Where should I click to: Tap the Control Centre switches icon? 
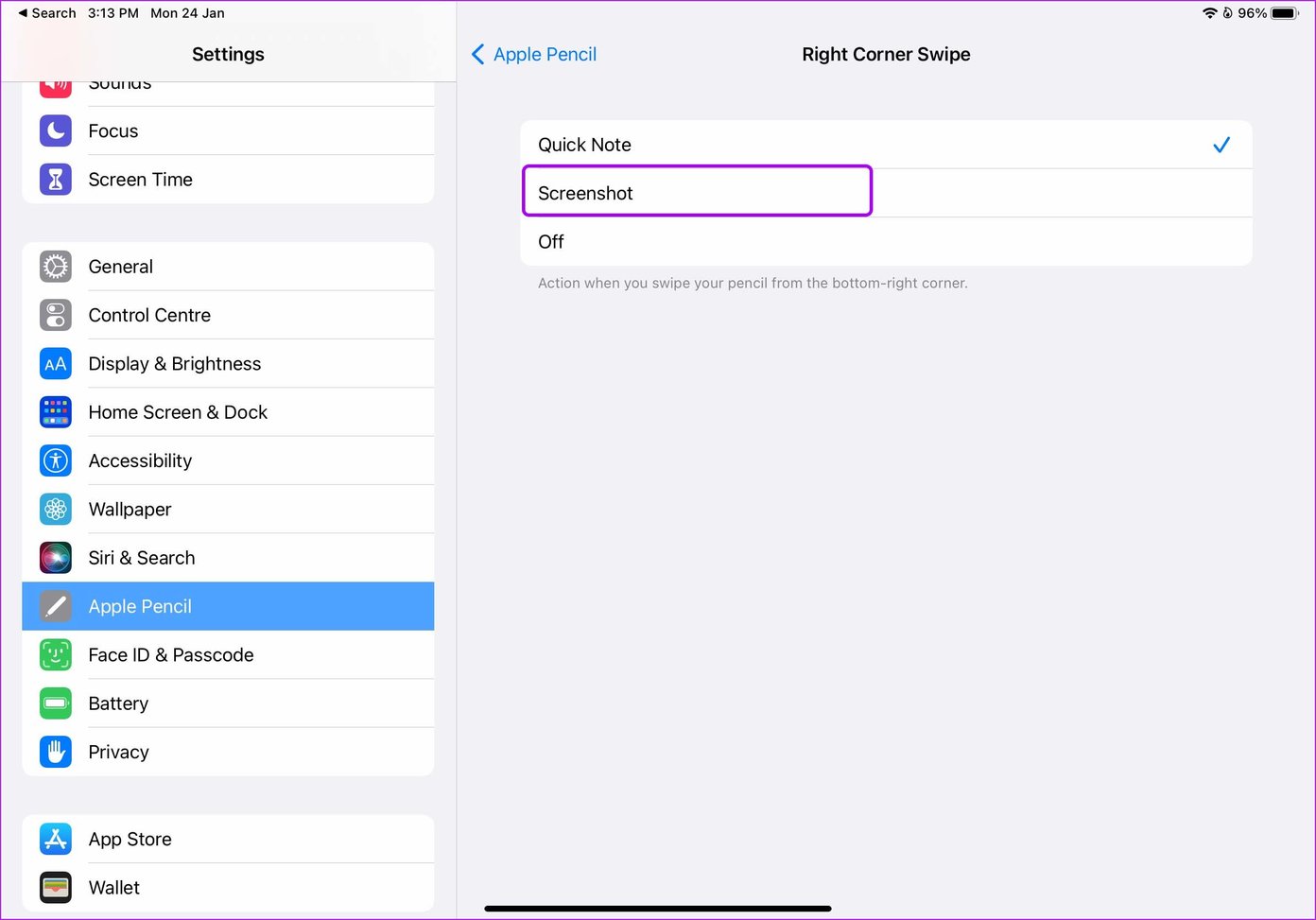point(56,315)
